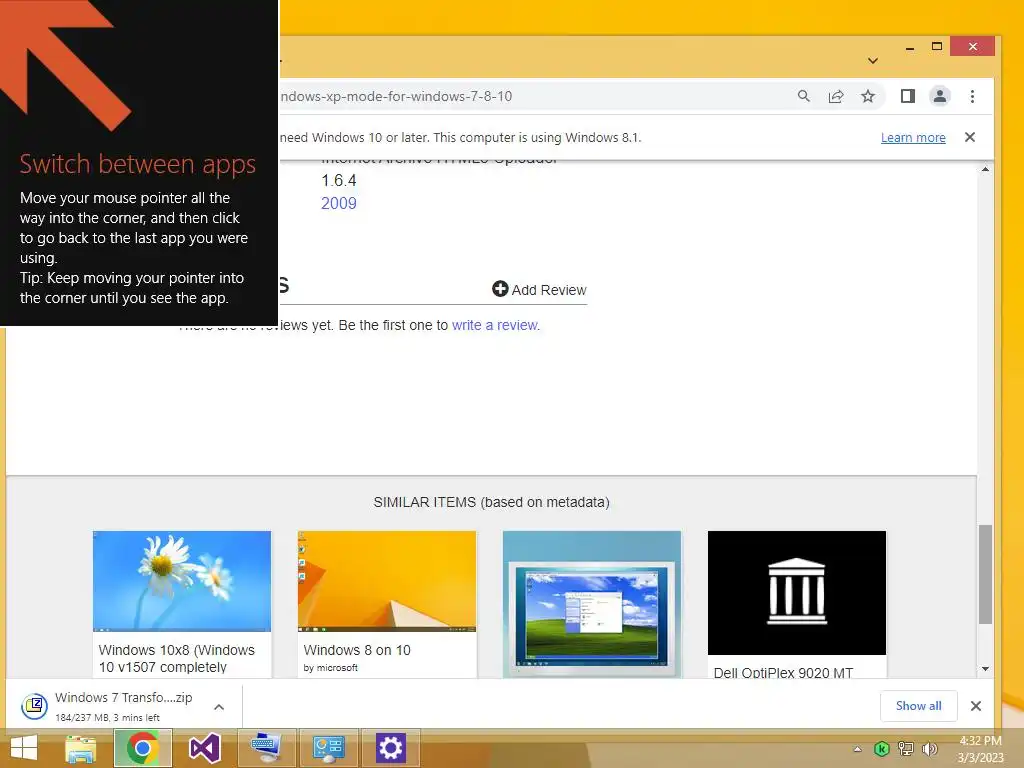Expand the tab search chevron
Viewport: 1024px width, 768px height.
(x=872, y=61)
